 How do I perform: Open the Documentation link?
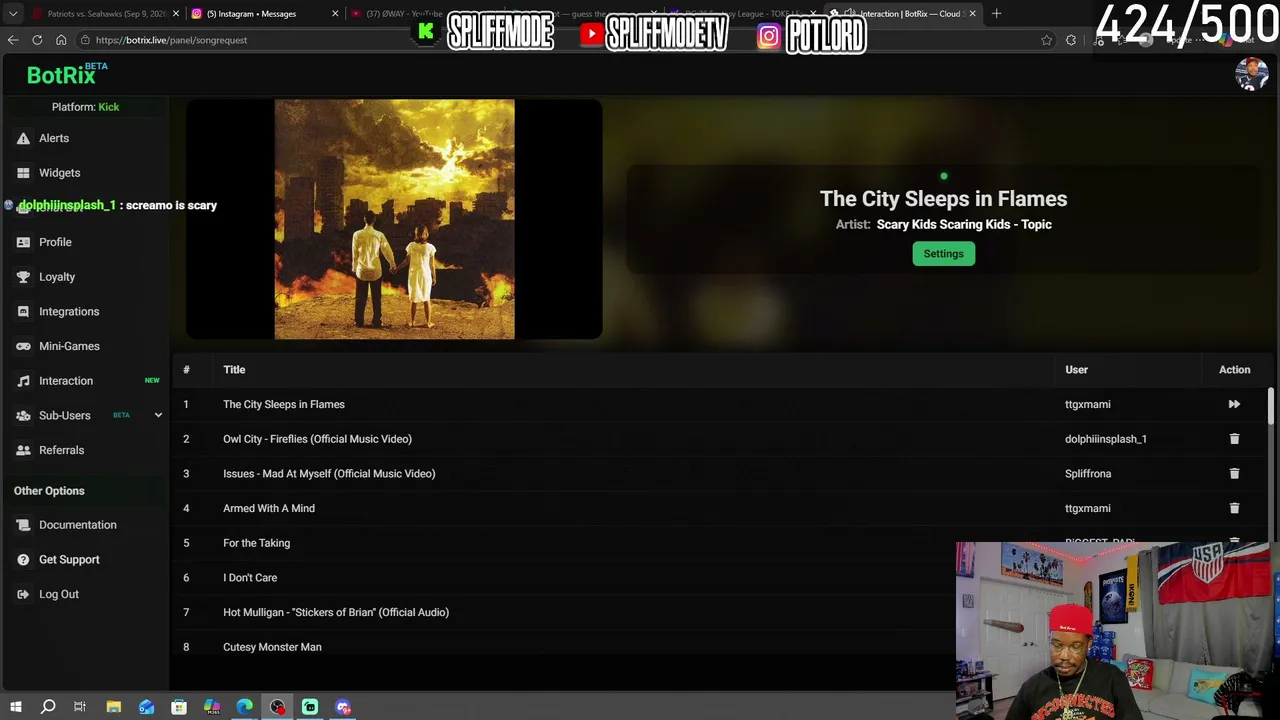tap(77, 525)
